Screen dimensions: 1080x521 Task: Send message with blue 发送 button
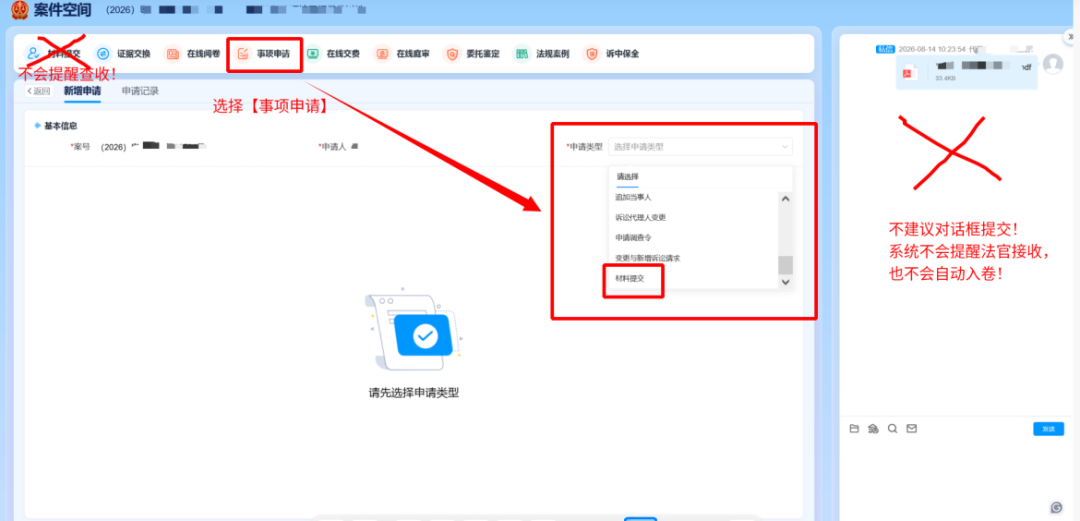[x=1048, y=429]
